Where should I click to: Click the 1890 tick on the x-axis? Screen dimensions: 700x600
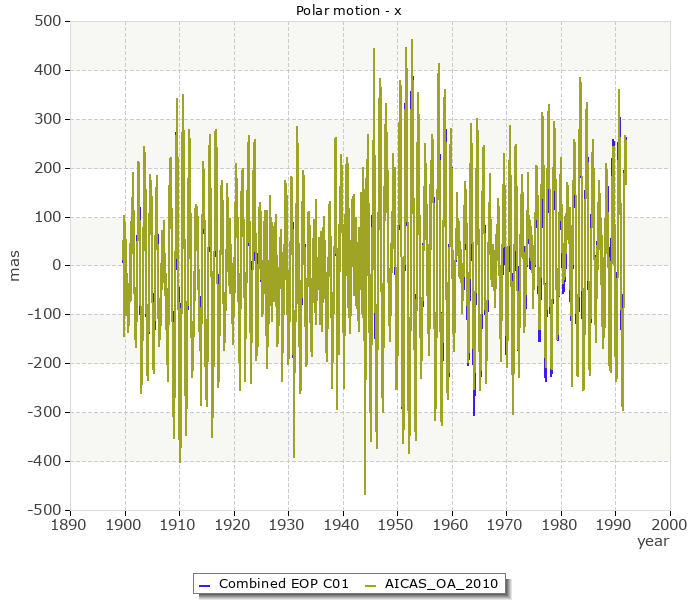pyautogui.click(x=70, y=523)
